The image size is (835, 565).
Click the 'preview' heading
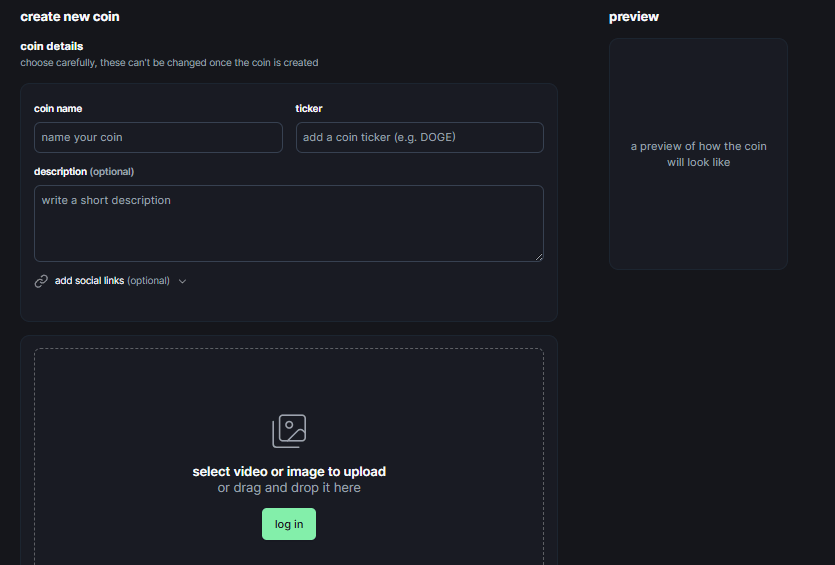coord(633,17)
